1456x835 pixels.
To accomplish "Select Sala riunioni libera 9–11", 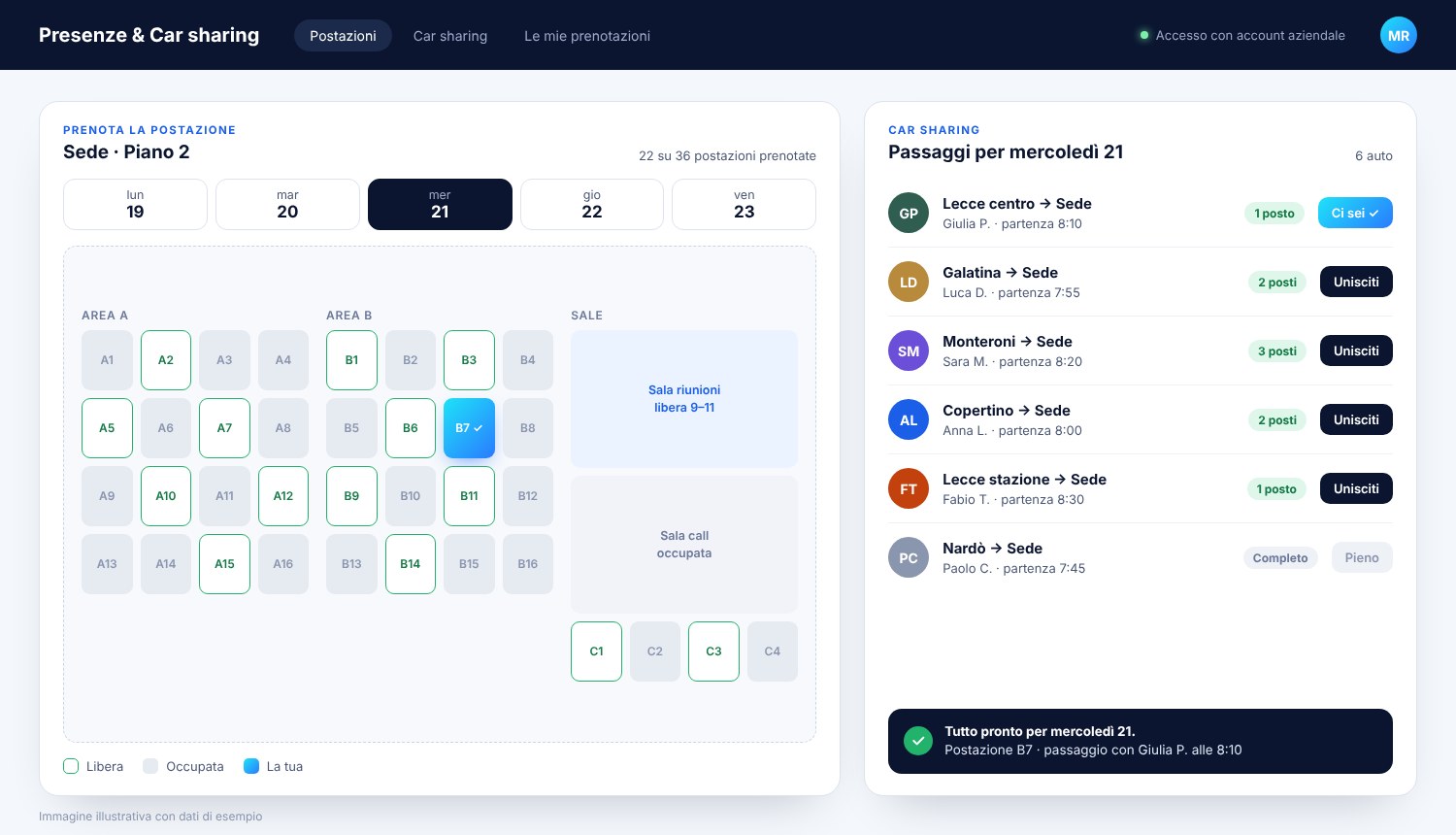I will pyautogui.click(x=684, y=399).
